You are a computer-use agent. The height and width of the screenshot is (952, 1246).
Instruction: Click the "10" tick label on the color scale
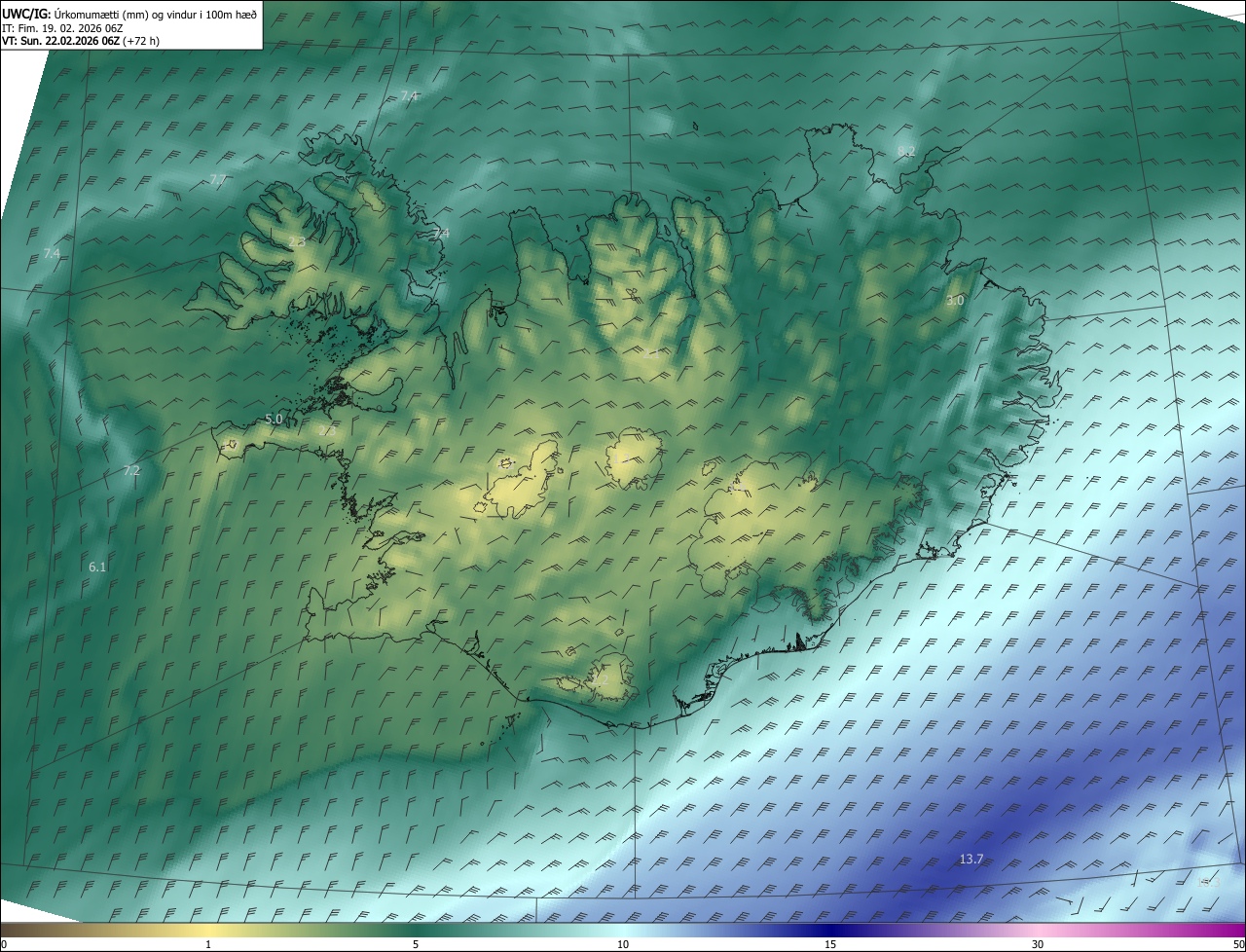pyautogui.click(x=623, y=944)
